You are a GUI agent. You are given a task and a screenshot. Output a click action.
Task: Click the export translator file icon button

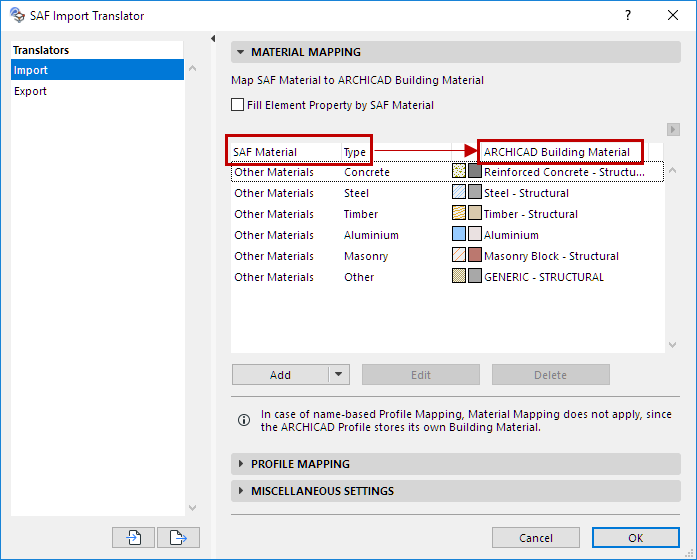[x=178, y=538]
